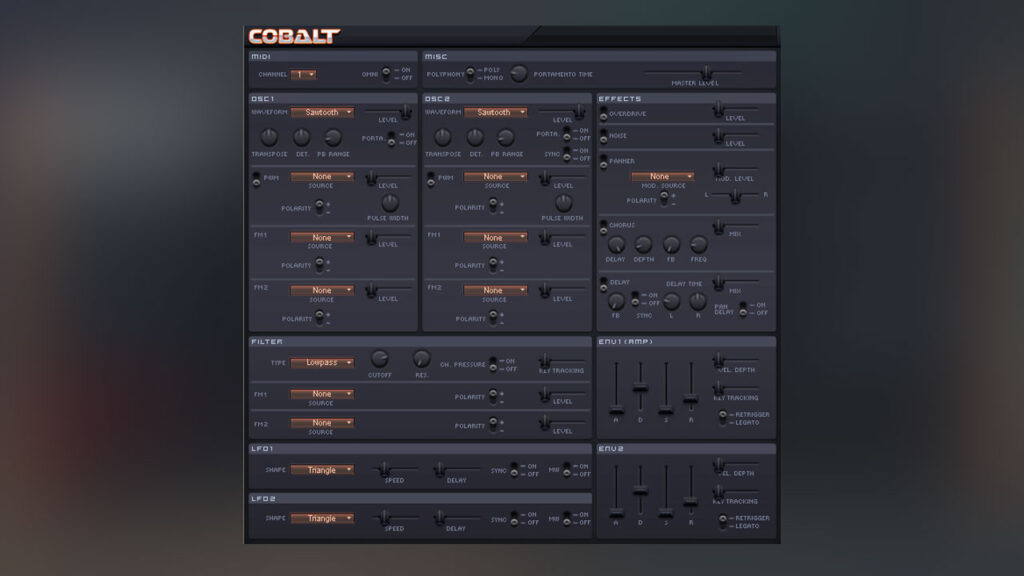Click the PB Range knob in OSC1
Screen dimensions: 1024x576
(x=332, y=137)
